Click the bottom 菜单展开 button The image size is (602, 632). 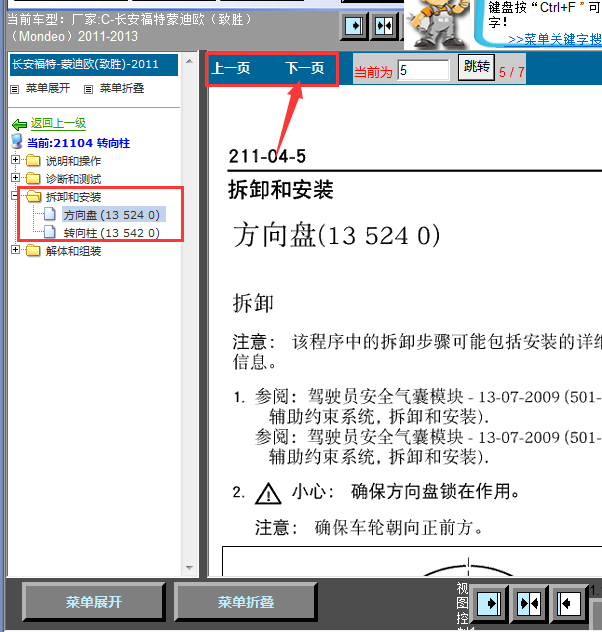[94, 602]
